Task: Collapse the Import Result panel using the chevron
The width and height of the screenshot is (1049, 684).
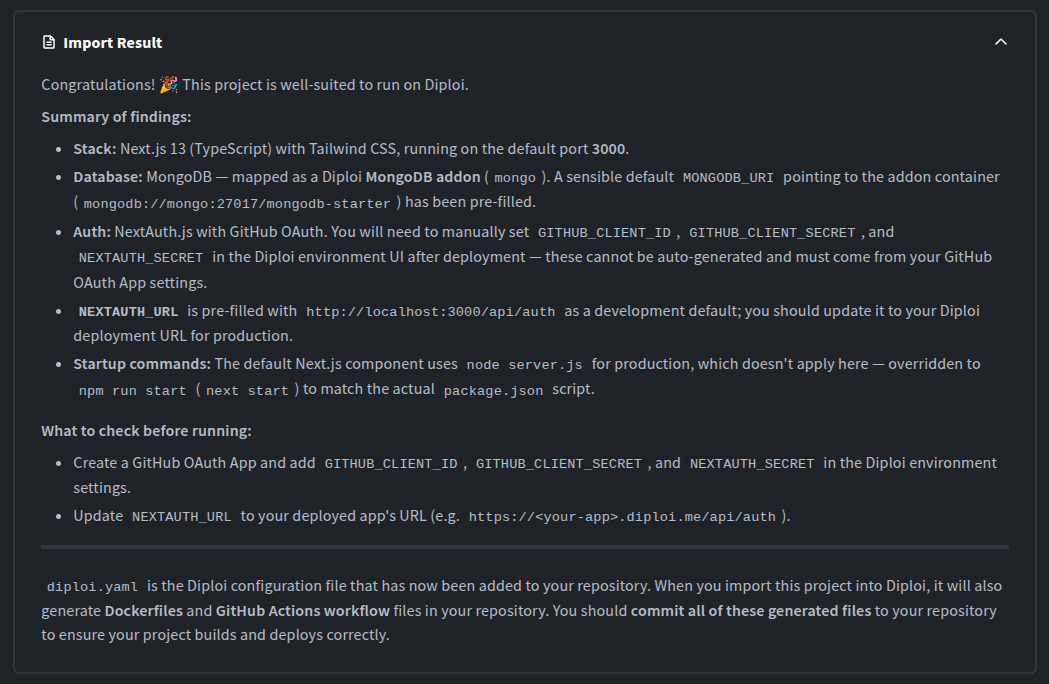Action: click(x=1001, y=42)
